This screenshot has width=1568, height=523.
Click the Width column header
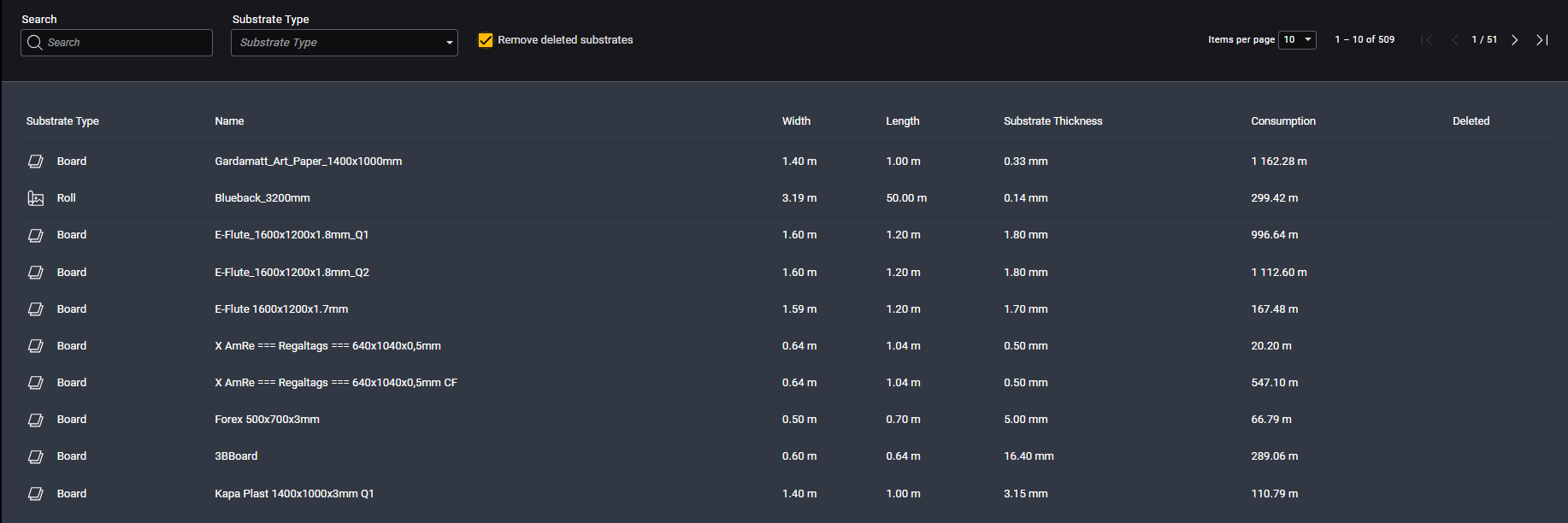795,121
